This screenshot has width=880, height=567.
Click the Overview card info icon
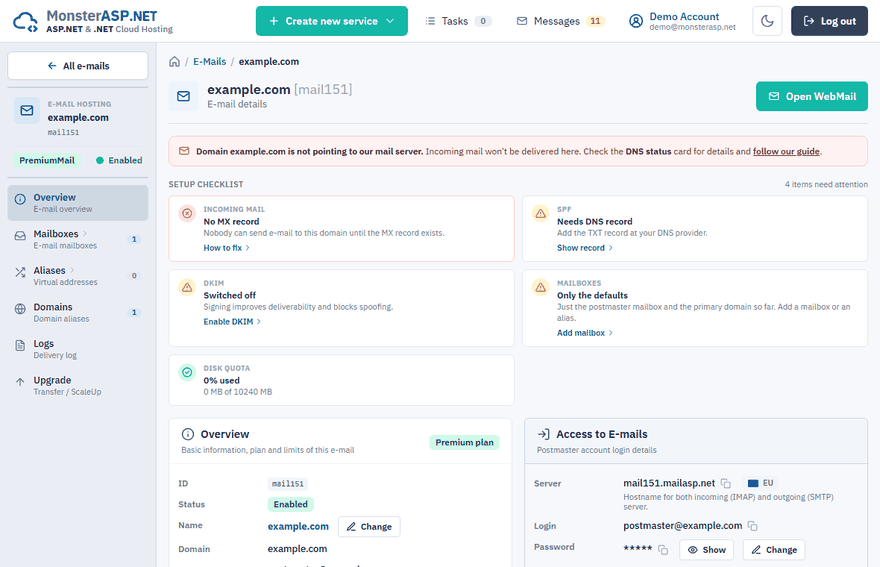click(188, 434)
